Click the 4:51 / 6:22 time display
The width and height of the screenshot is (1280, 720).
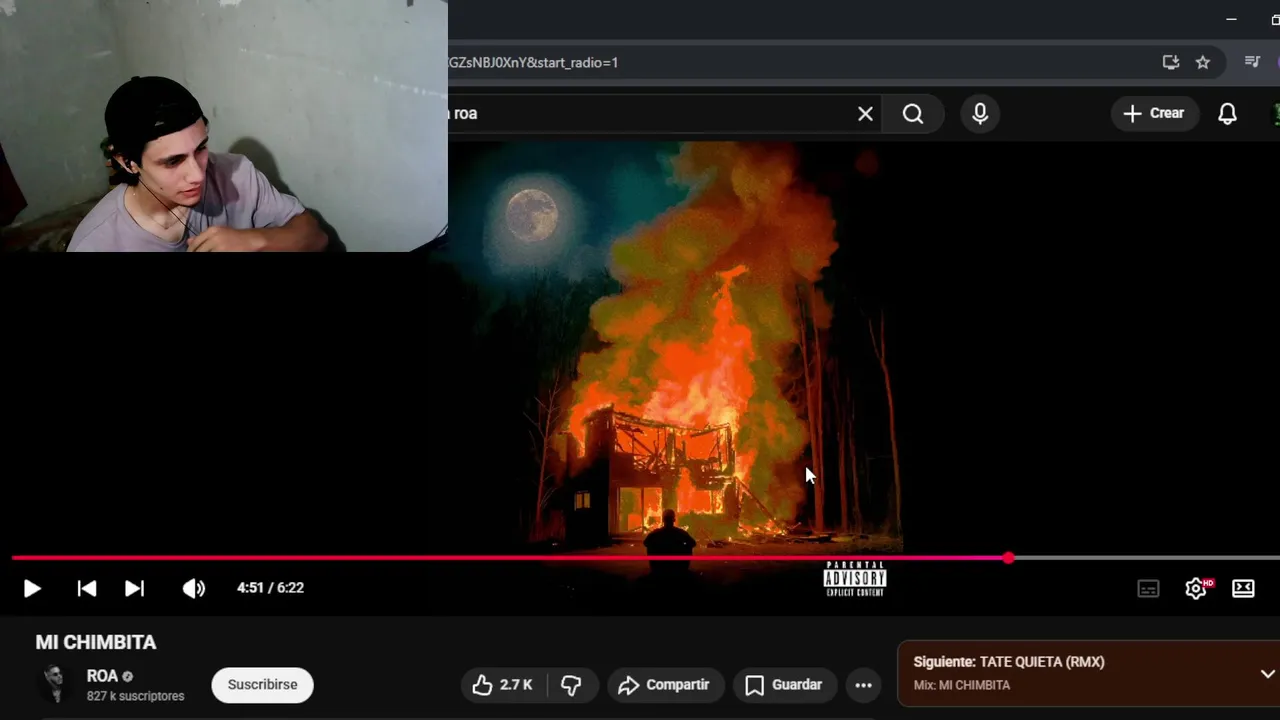pos(270,588)
